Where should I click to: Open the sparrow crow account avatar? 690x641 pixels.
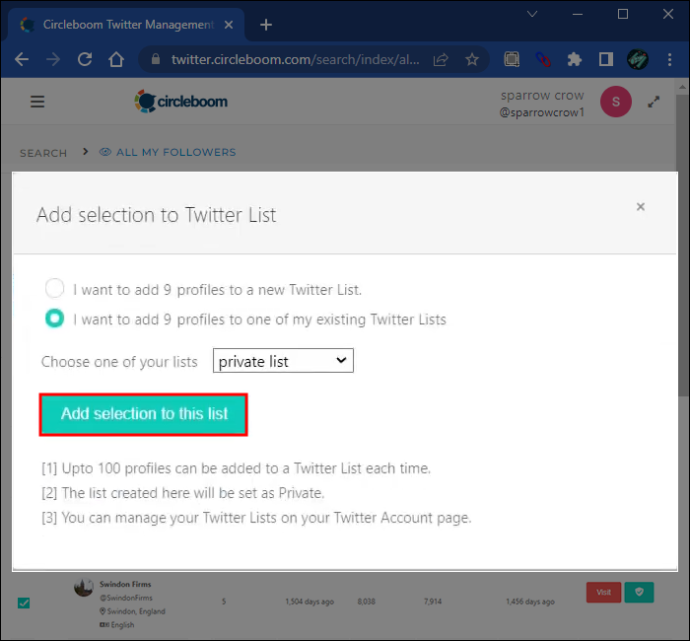pos(616,102)
